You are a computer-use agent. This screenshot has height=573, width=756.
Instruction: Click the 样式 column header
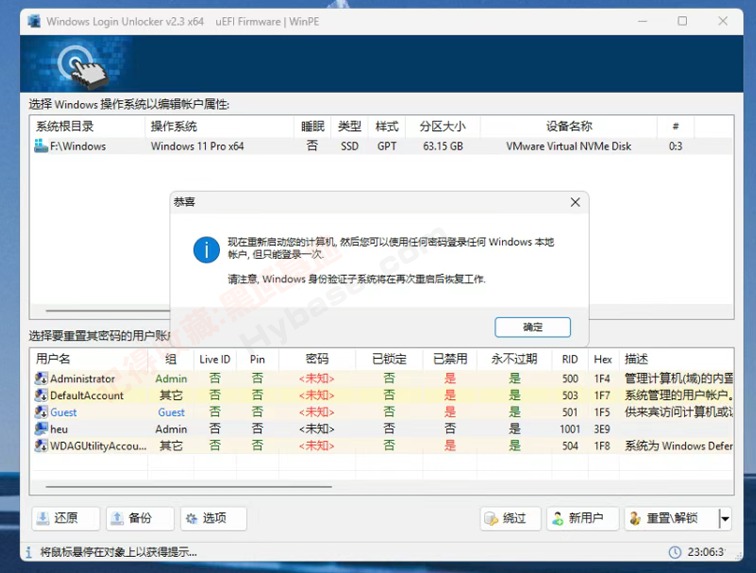click(387, 126)
